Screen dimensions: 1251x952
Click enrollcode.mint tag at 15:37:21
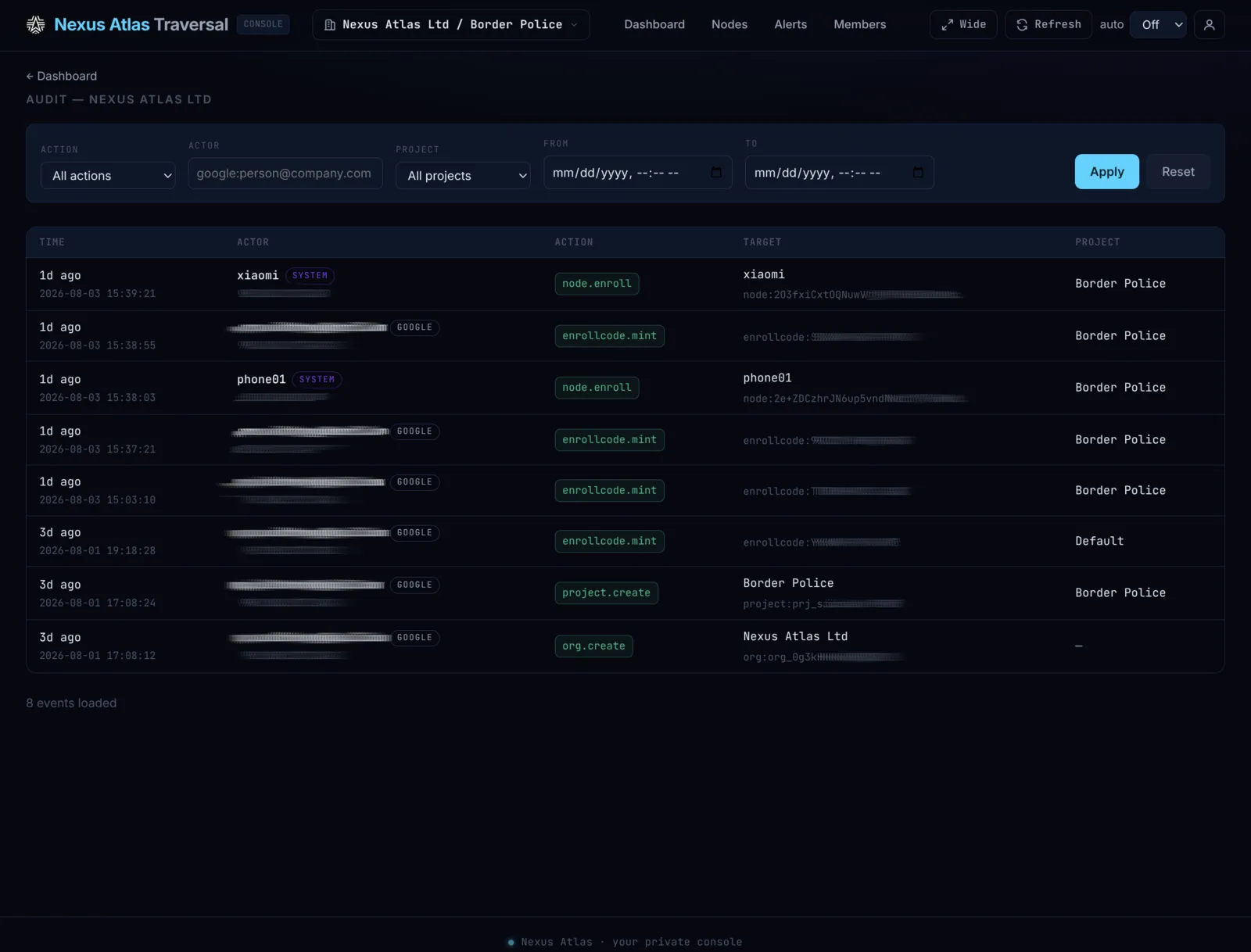(x=610, y=440)
